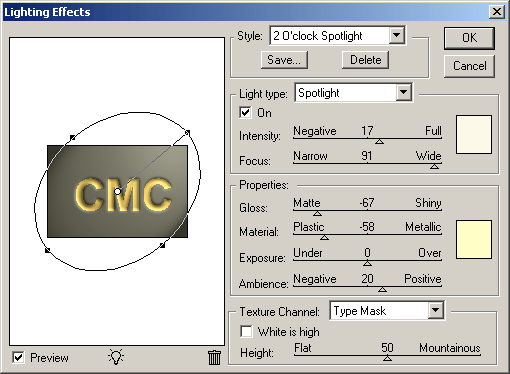Click the Save... button
The height and width of the screenshot is (374, 510).
[x=284, y=60]
